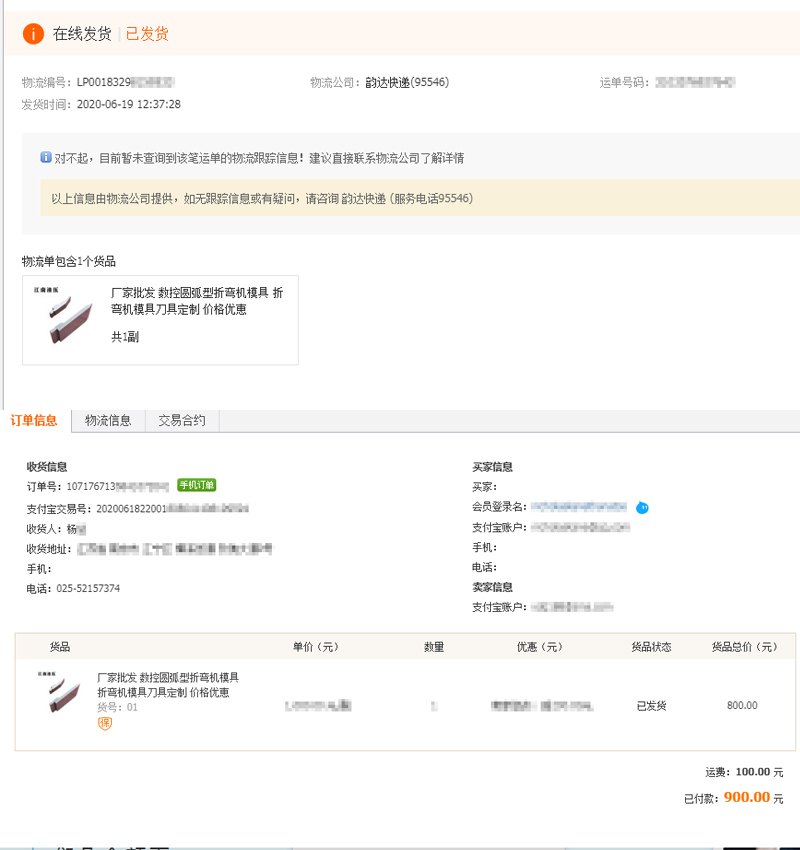Screen dimensions: 800x850
Task: Open the blue Wangwang chat icon
Action: [642, 507]
